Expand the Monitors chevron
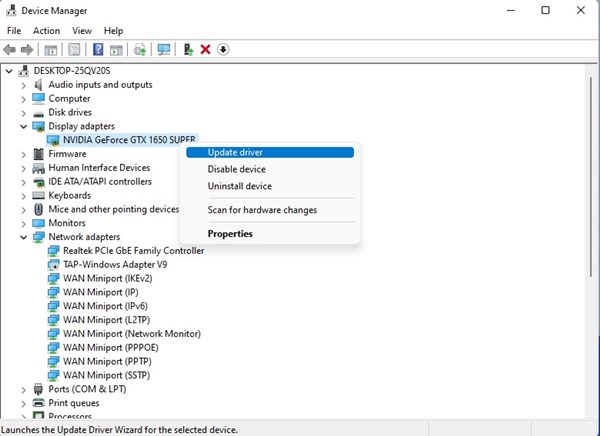 (x=24, y=223)
